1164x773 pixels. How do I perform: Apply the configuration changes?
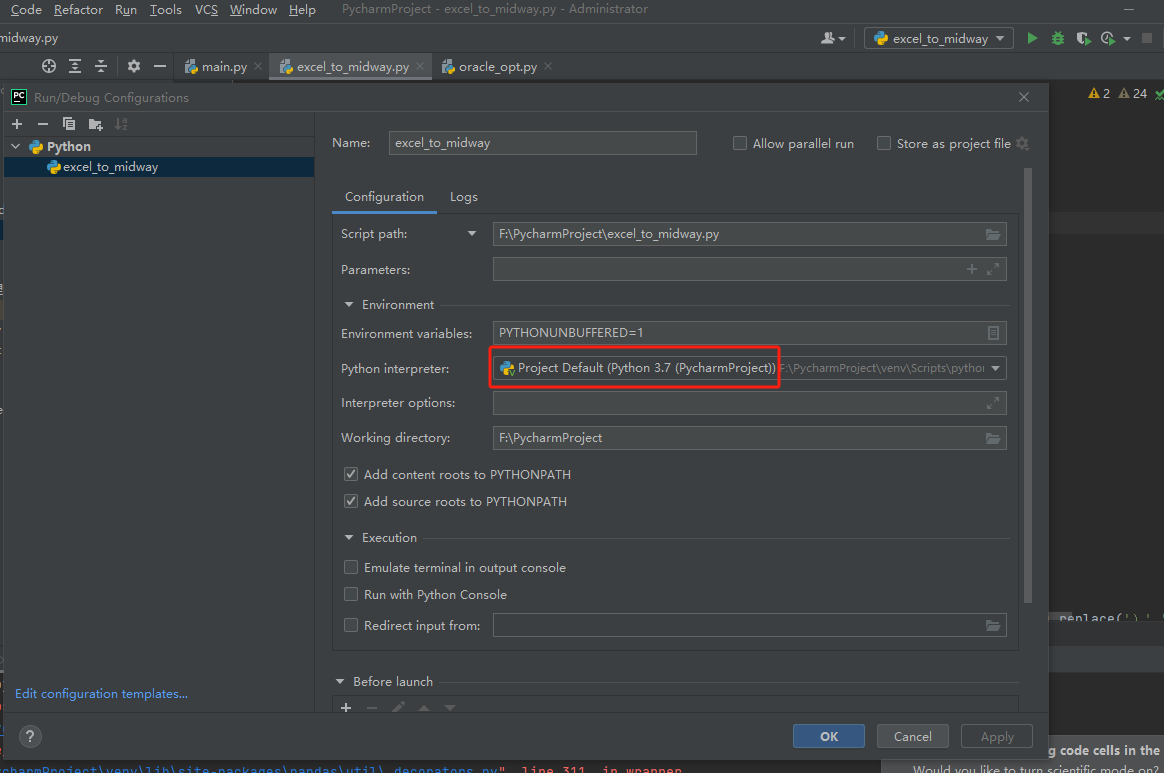pyautogui.click(x=996, y=735)
